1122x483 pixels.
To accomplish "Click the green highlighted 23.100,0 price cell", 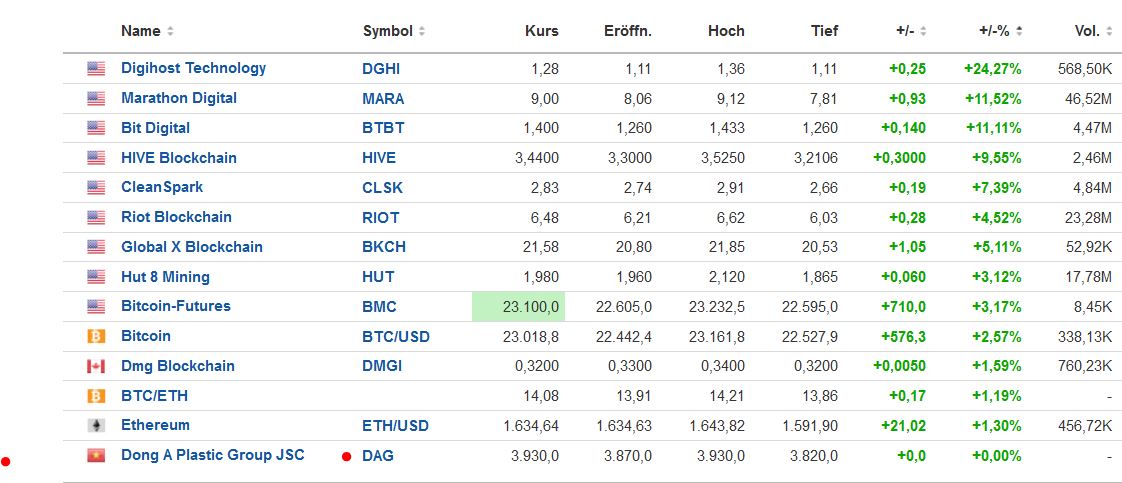I will 519,307.
